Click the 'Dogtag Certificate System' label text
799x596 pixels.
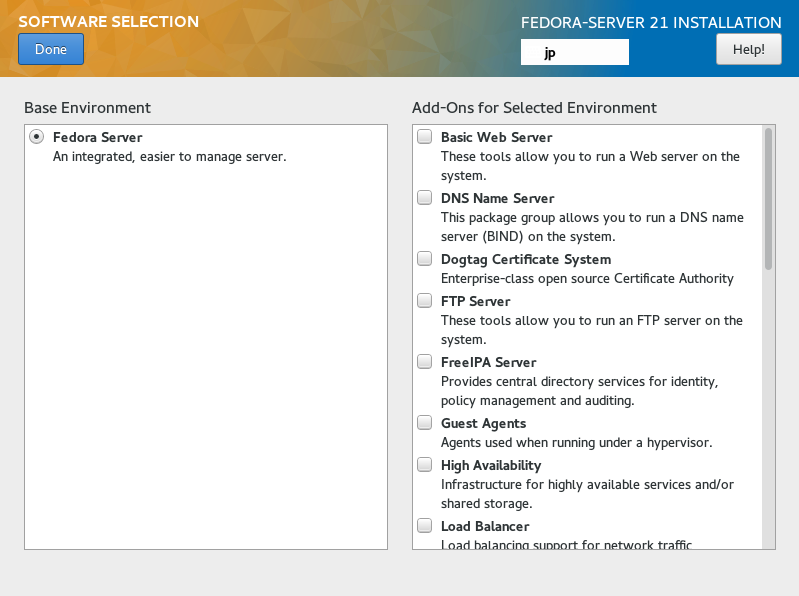click(526, 260)
